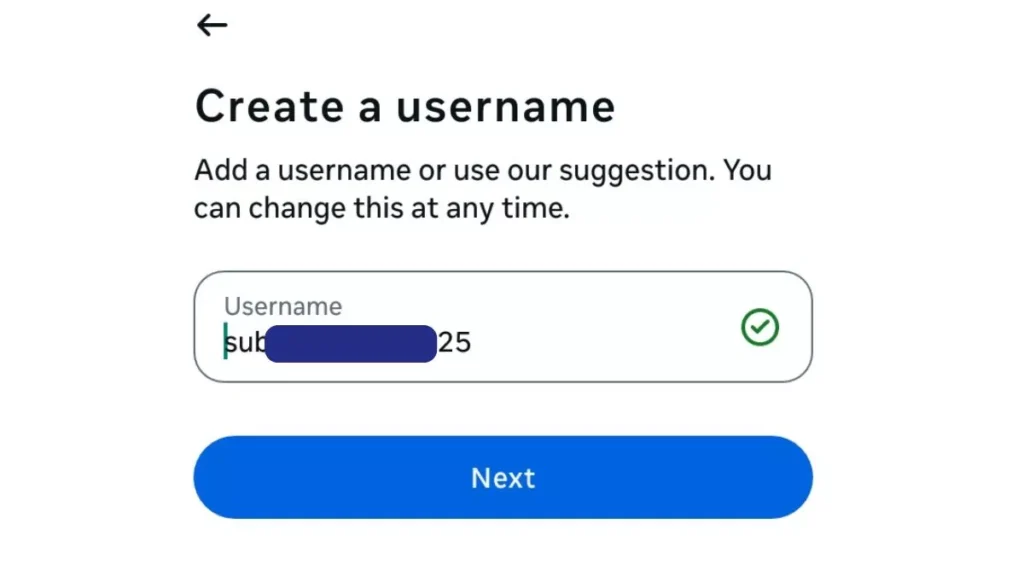Select the Username field label
The image size is (1024, 576).
[283, 306]
